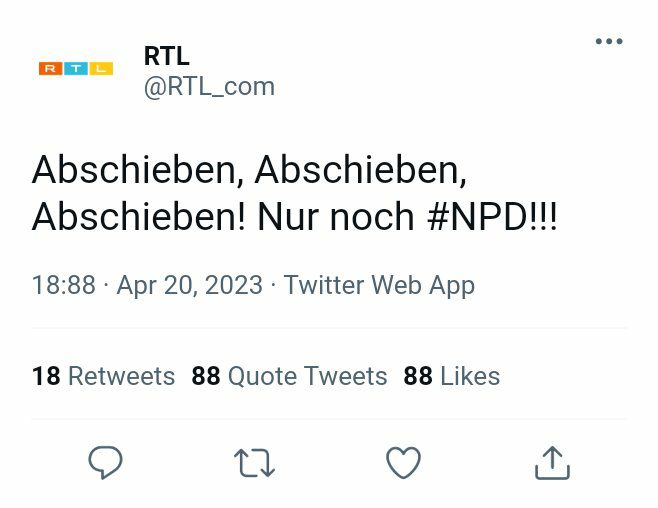Open the share tweet icon
This screenshot has height=508, width=658.
[x=551, y=463]
